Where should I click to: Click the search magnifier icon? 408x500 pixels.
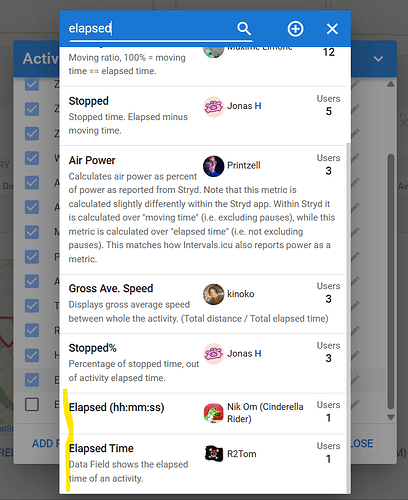tap(244, 29)
